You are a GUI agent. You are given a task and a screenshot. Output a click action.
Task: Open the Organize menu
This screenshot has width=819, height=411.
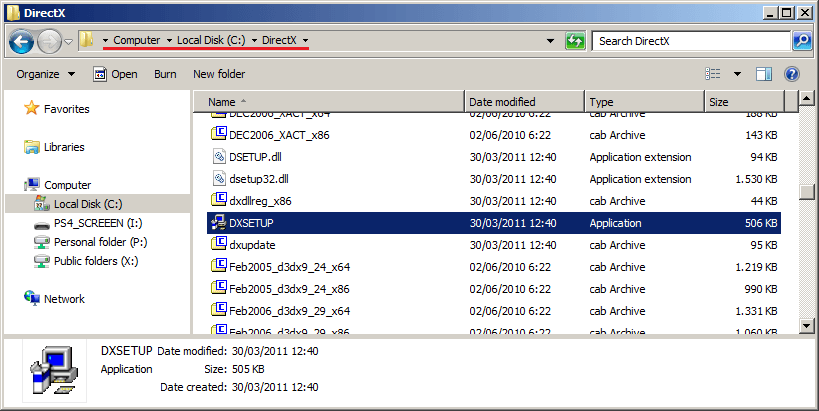(45, 74)
